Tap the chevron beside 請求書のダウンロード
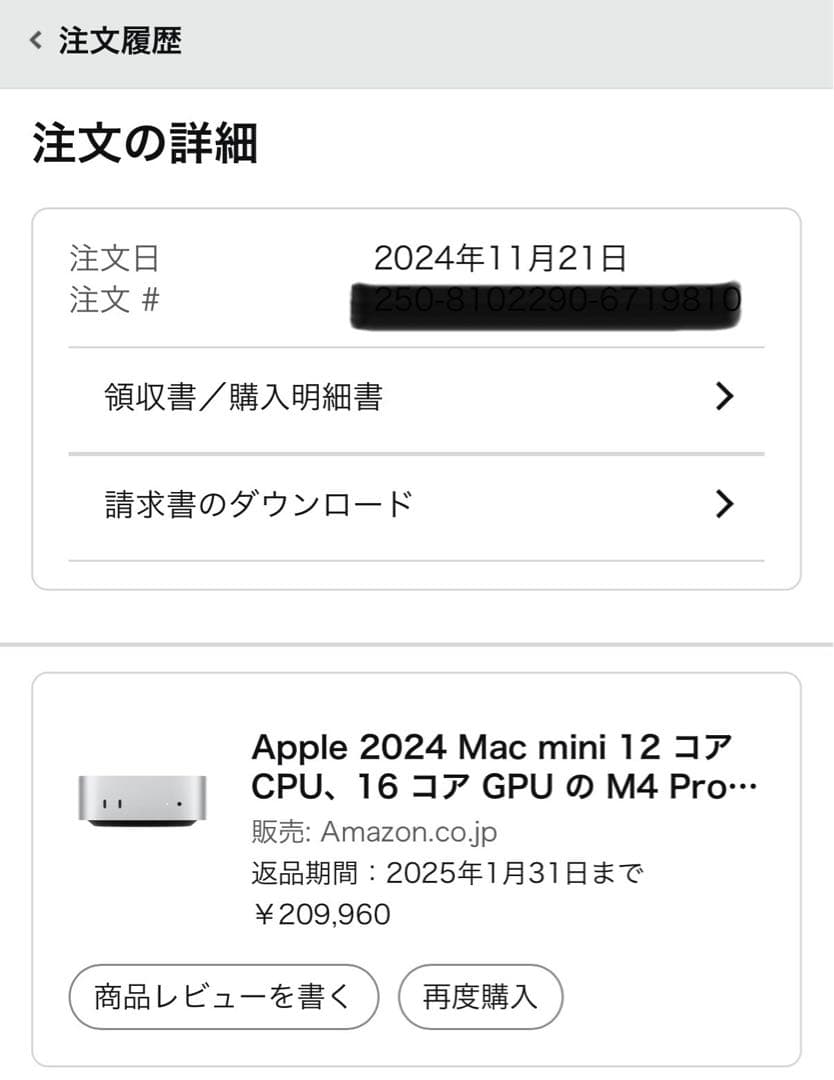Viewport: 834px width, 1080px height. (725, 504)
